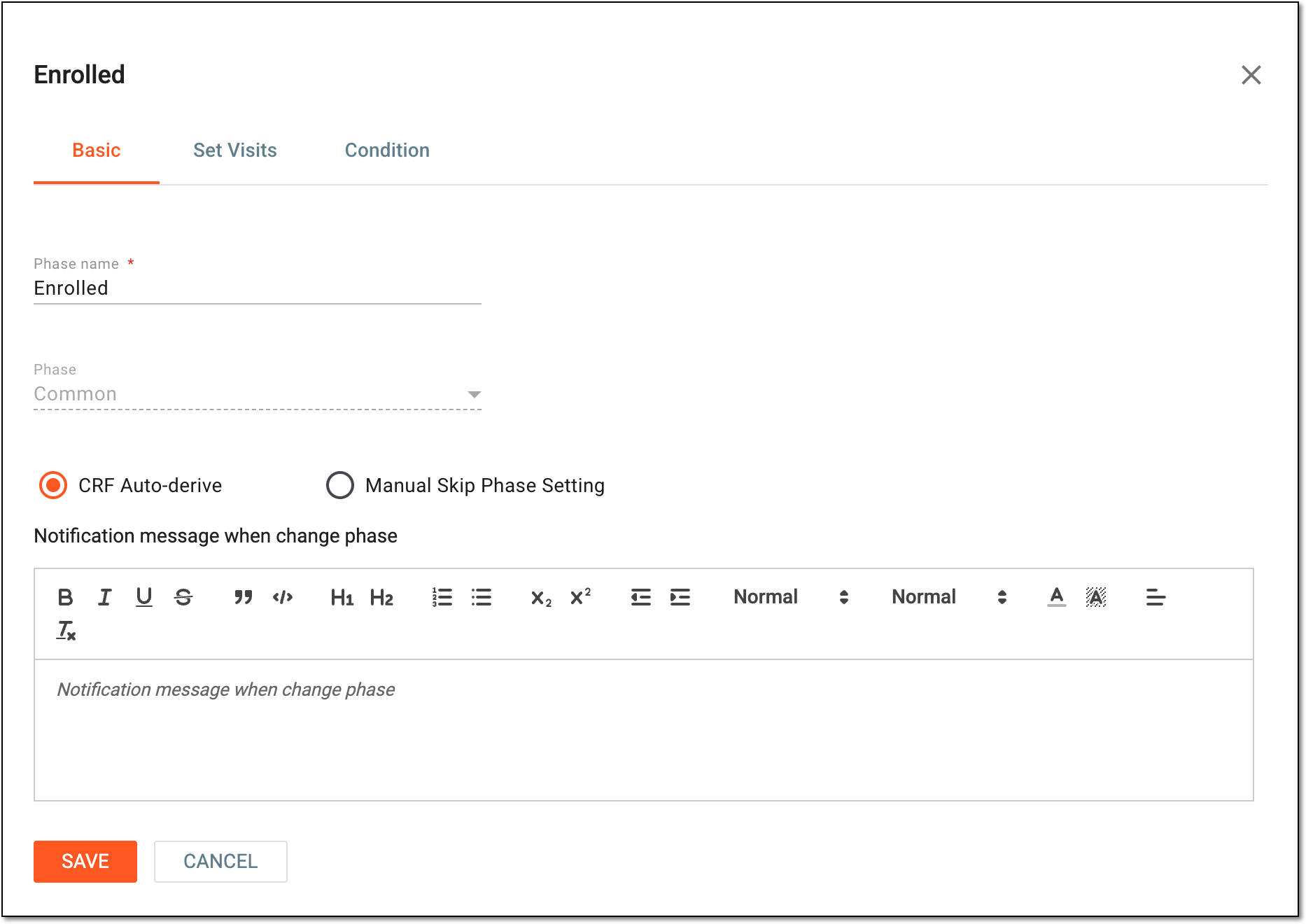Apply underline formatting

pyautogui.click(x=143, y=597)
